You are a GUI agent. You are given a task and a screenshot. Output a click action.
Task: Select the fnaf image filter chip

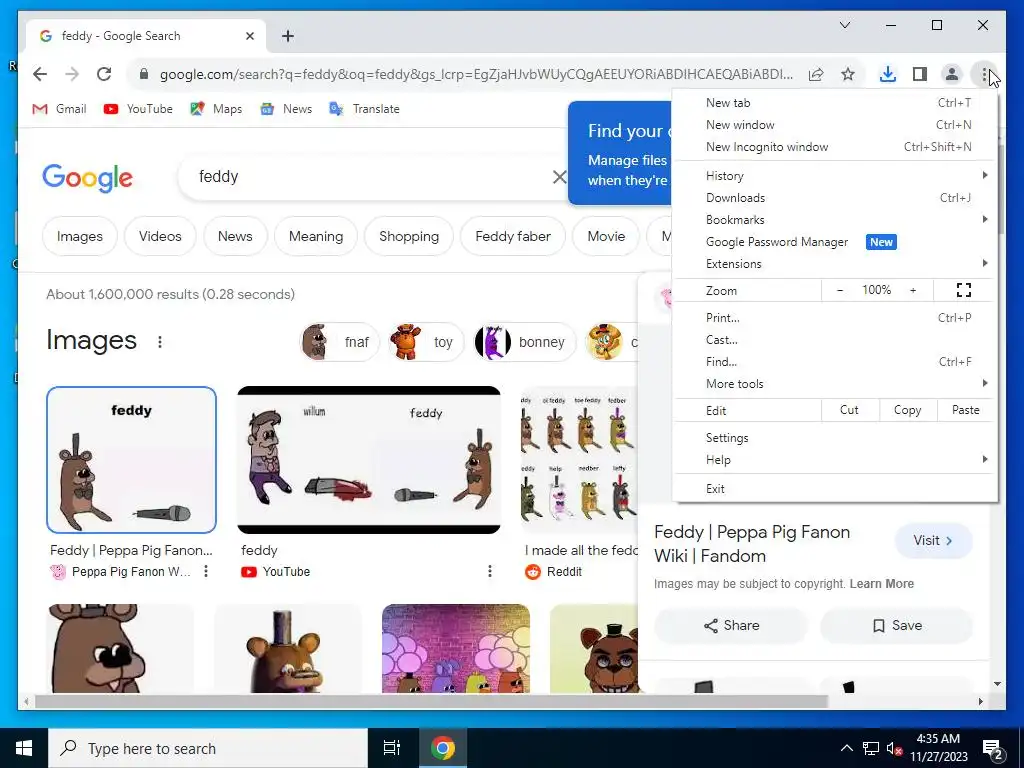[339, 342]
